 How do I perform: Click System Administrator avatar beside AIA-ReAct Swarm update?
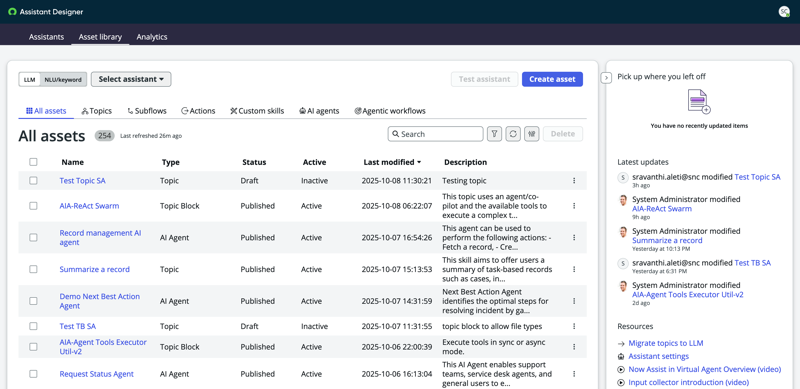tap(622, 200)
